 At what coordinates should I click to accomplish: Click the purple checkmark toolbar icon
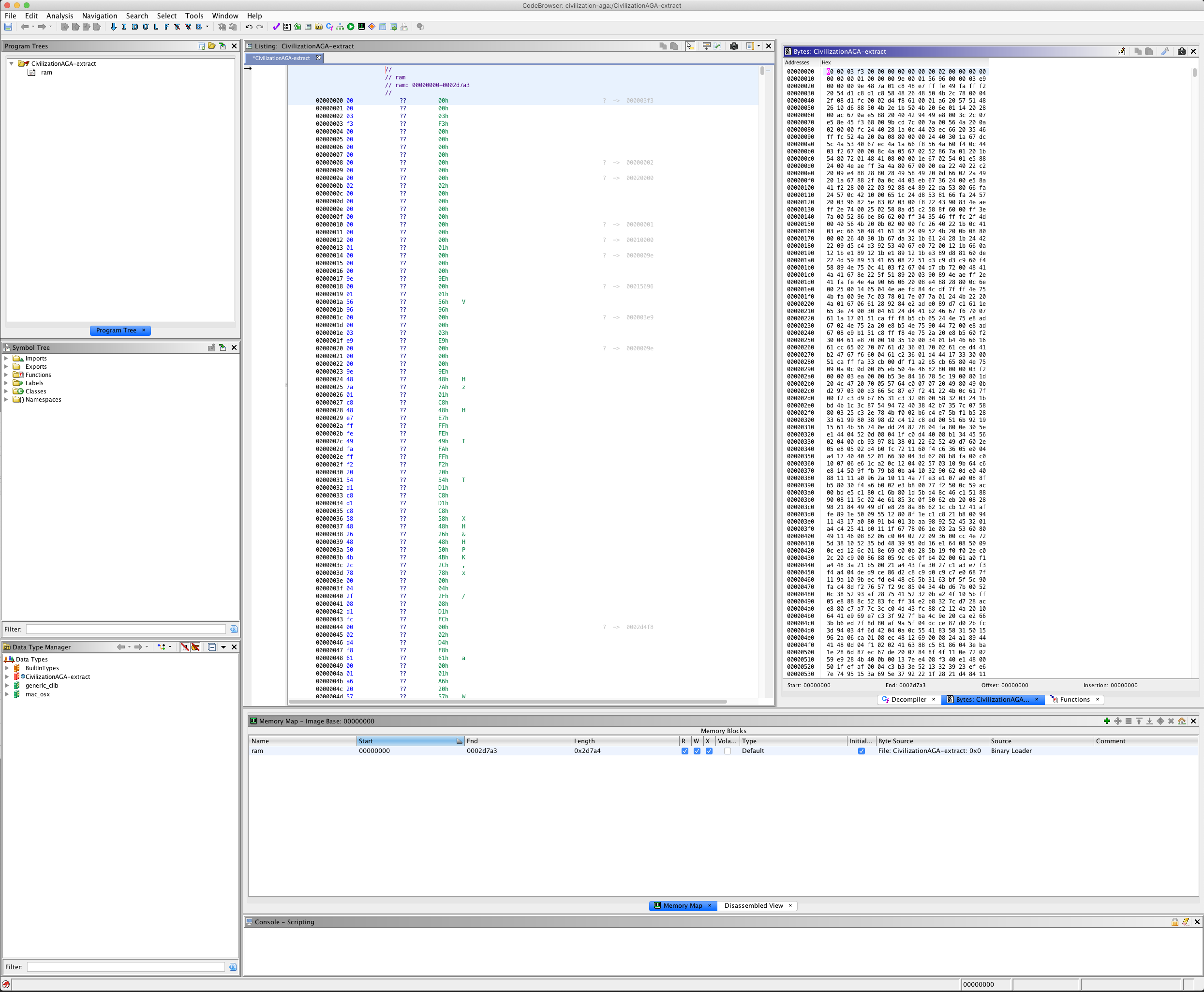(276, 27)
